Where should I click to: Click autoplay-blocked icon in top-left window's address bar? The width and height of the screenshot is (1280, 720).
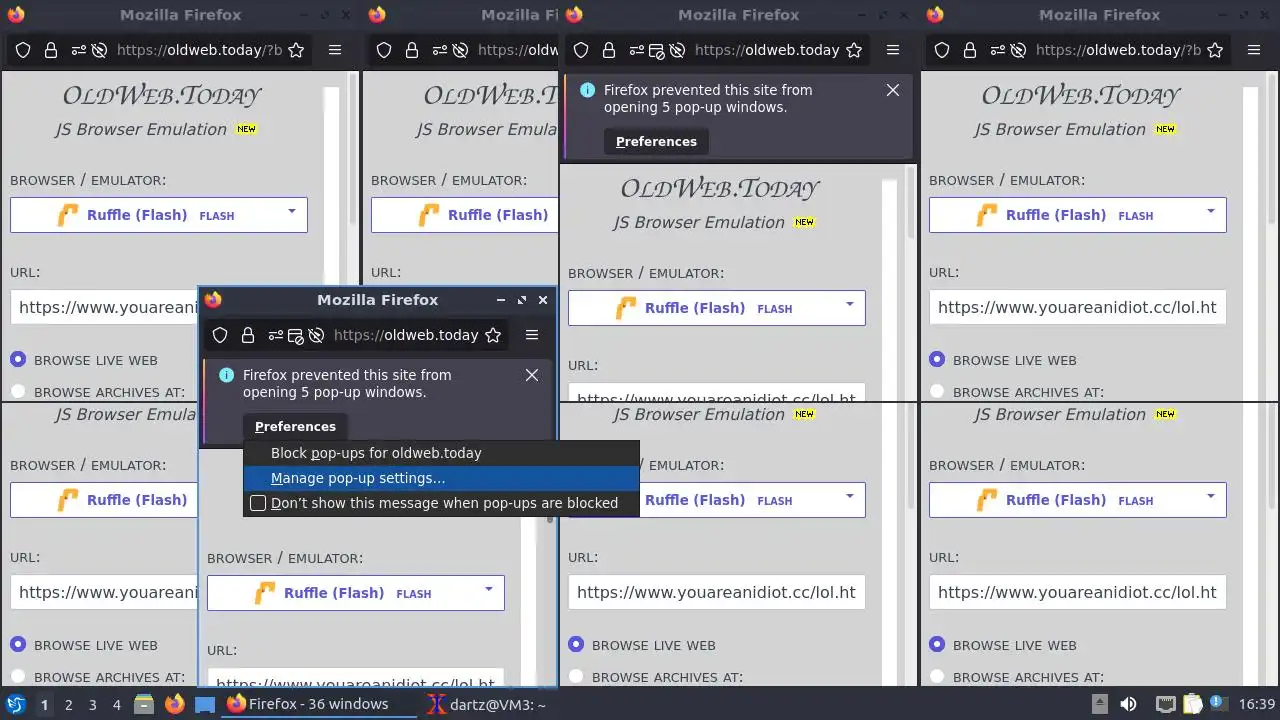pos(99,50)
